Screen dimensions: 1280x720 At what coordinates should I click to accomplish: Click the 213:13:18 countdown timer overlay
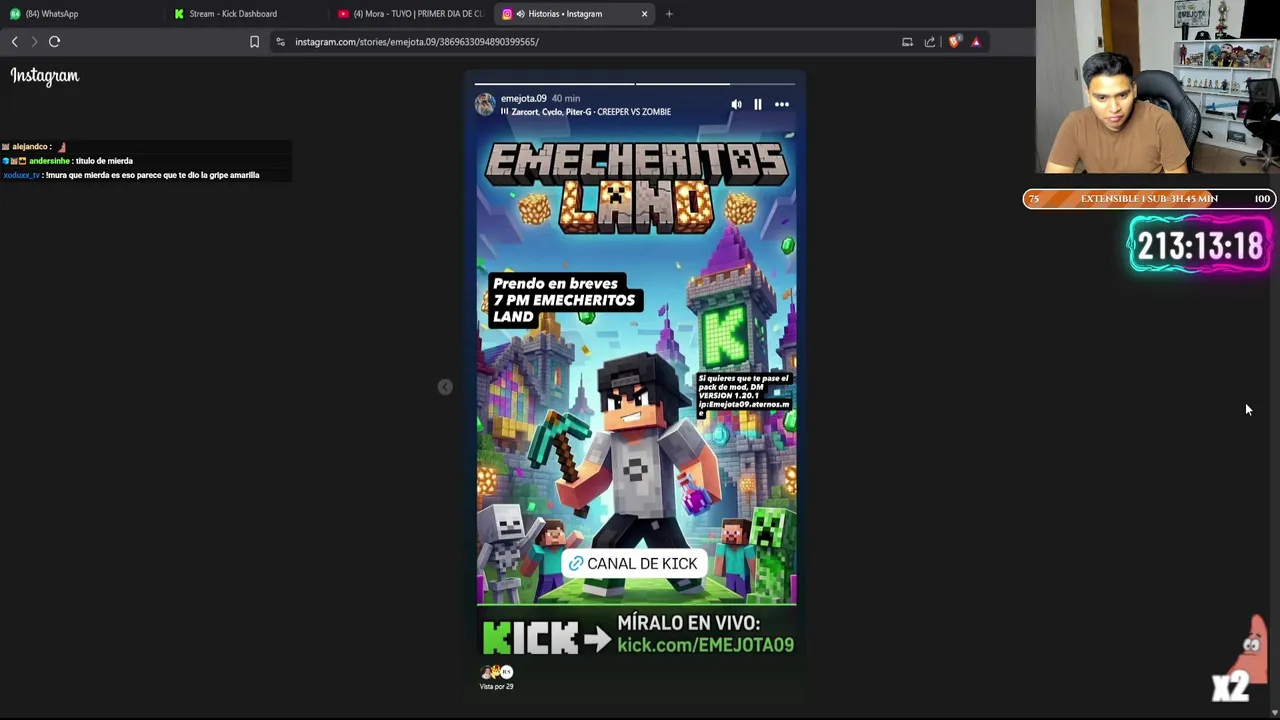click(x=1200, y=246)
